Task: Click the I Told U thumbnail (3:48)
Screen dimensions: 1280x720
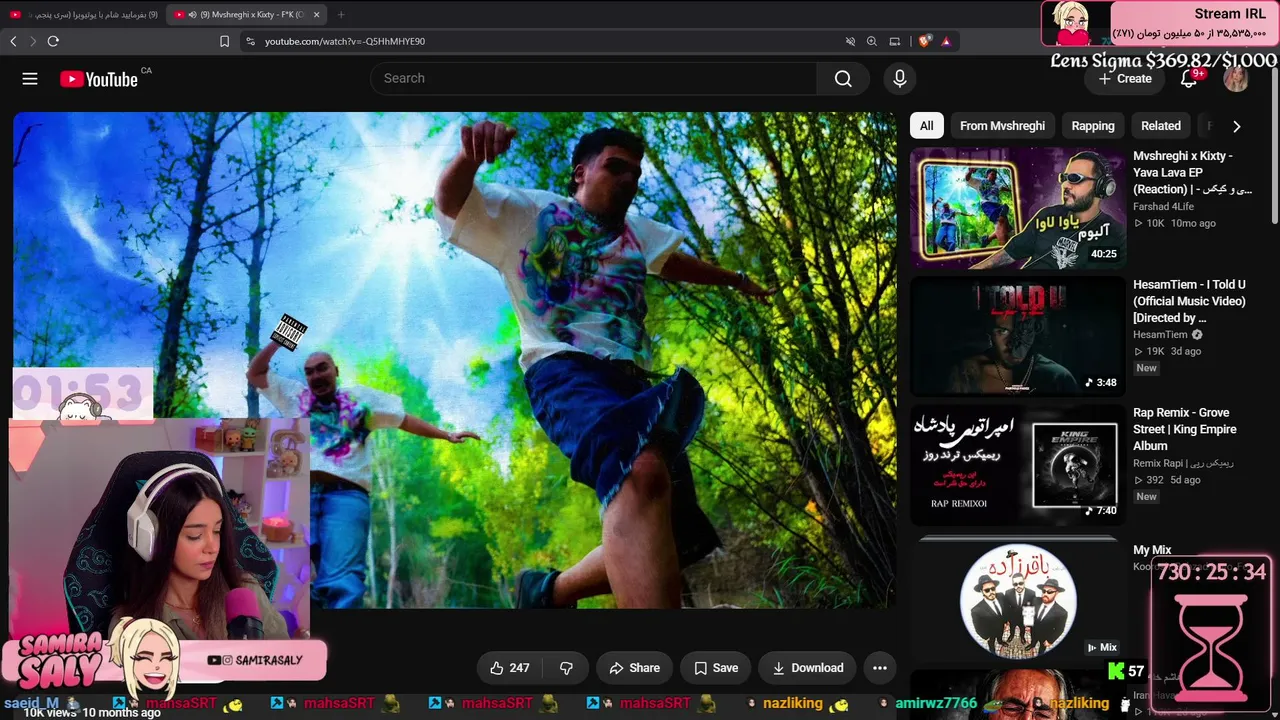Action: (1018, 337)
